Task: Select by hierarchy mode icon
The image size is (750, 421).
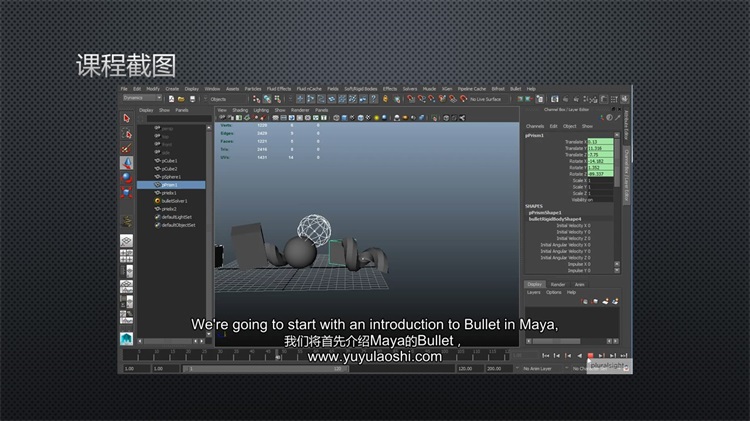Action: click(x=256, y=99)
